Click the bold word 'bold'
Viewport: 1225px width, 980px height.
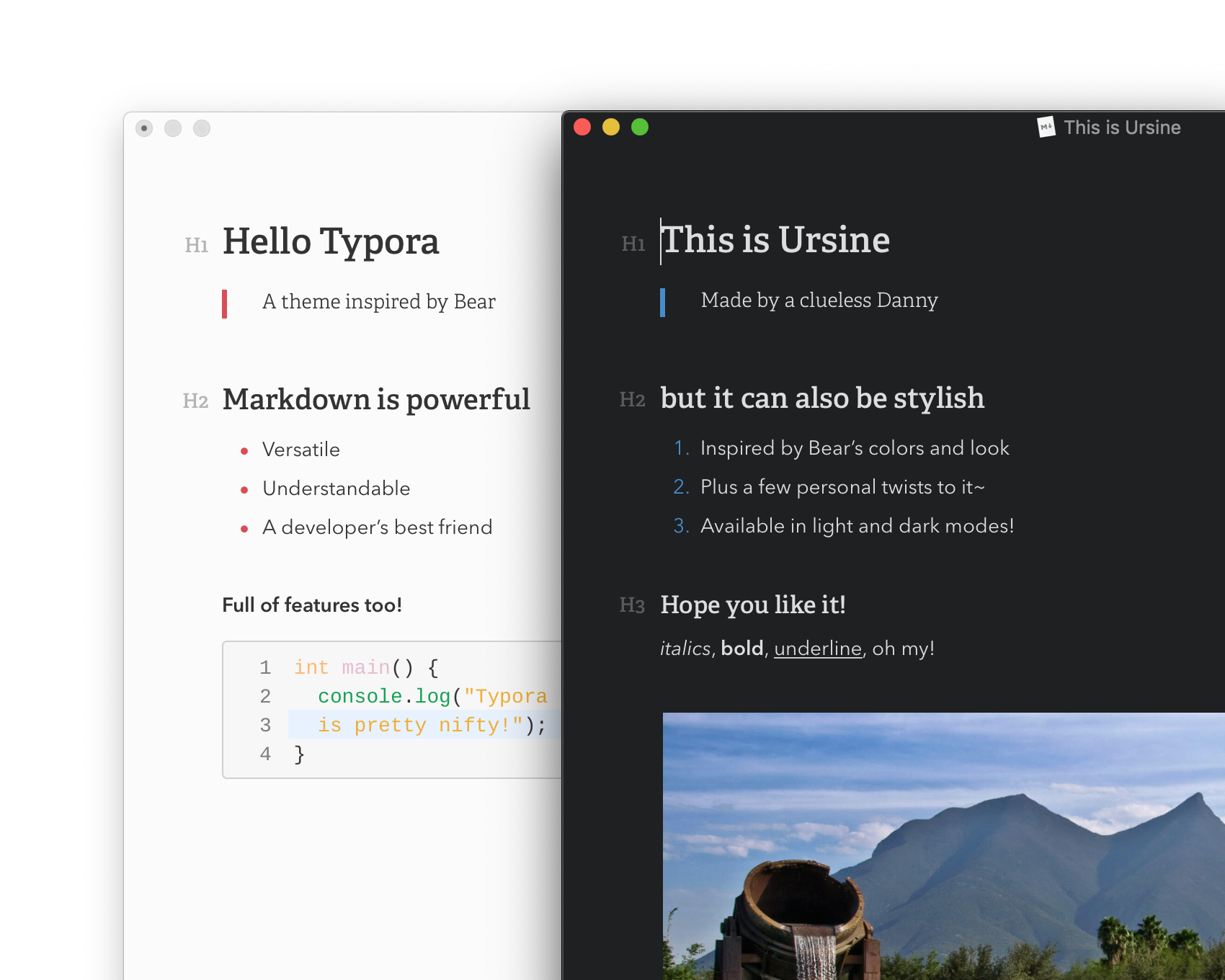click(x=742, y=649)
